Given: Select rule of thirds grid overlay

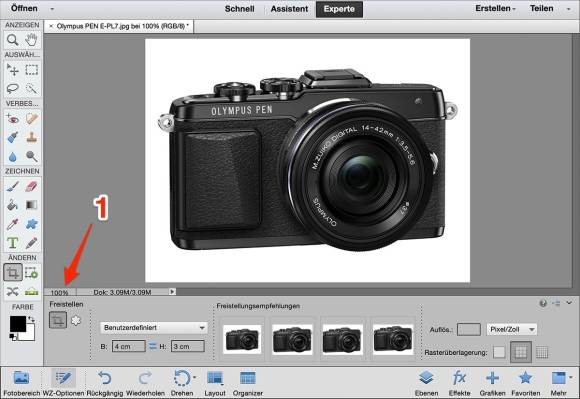Looking at the screenshot, I should (x=521, y=352).
